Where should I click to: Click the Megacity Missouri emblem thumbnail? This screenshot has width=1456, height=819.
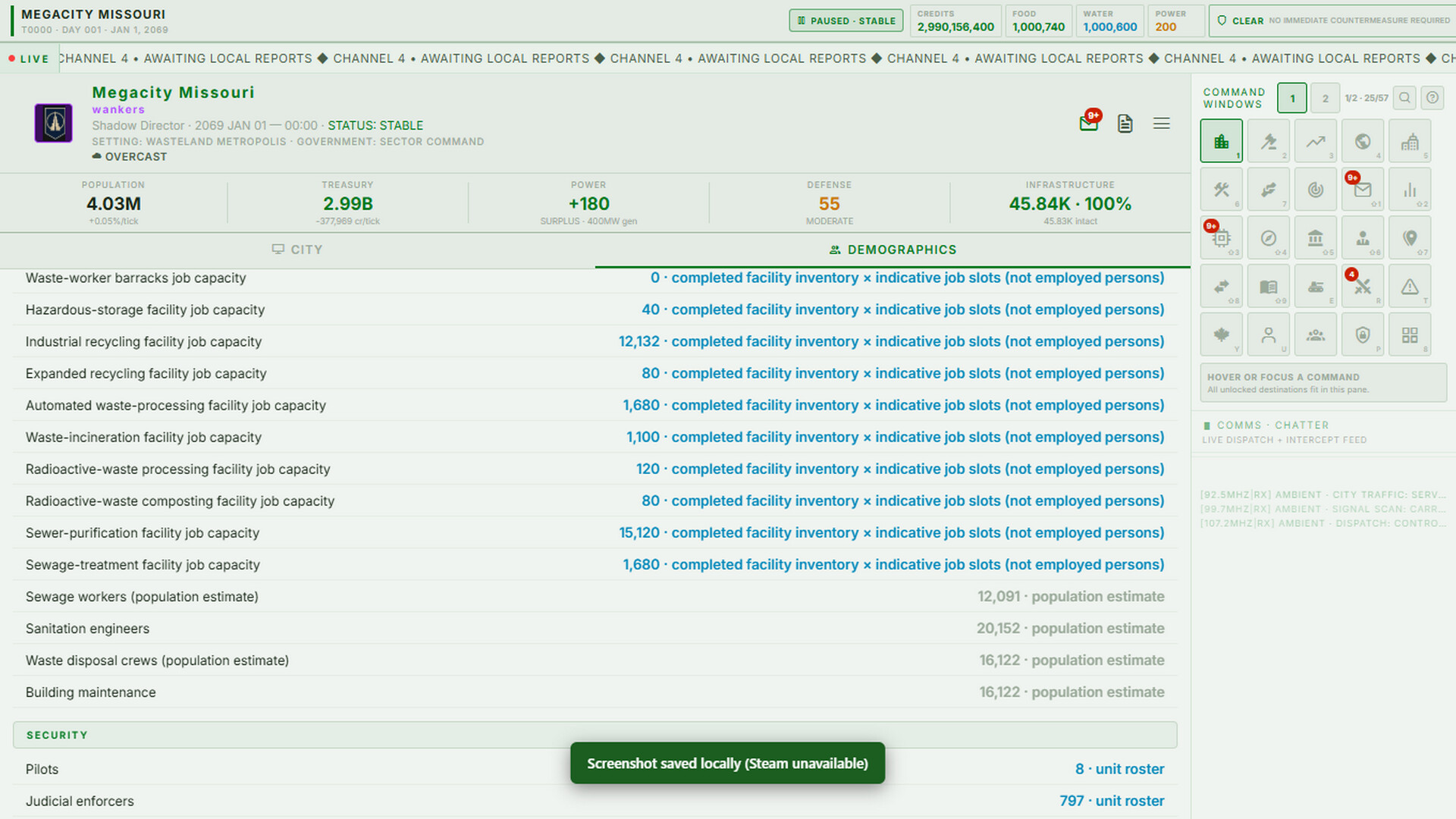click(x=54, y=123)
